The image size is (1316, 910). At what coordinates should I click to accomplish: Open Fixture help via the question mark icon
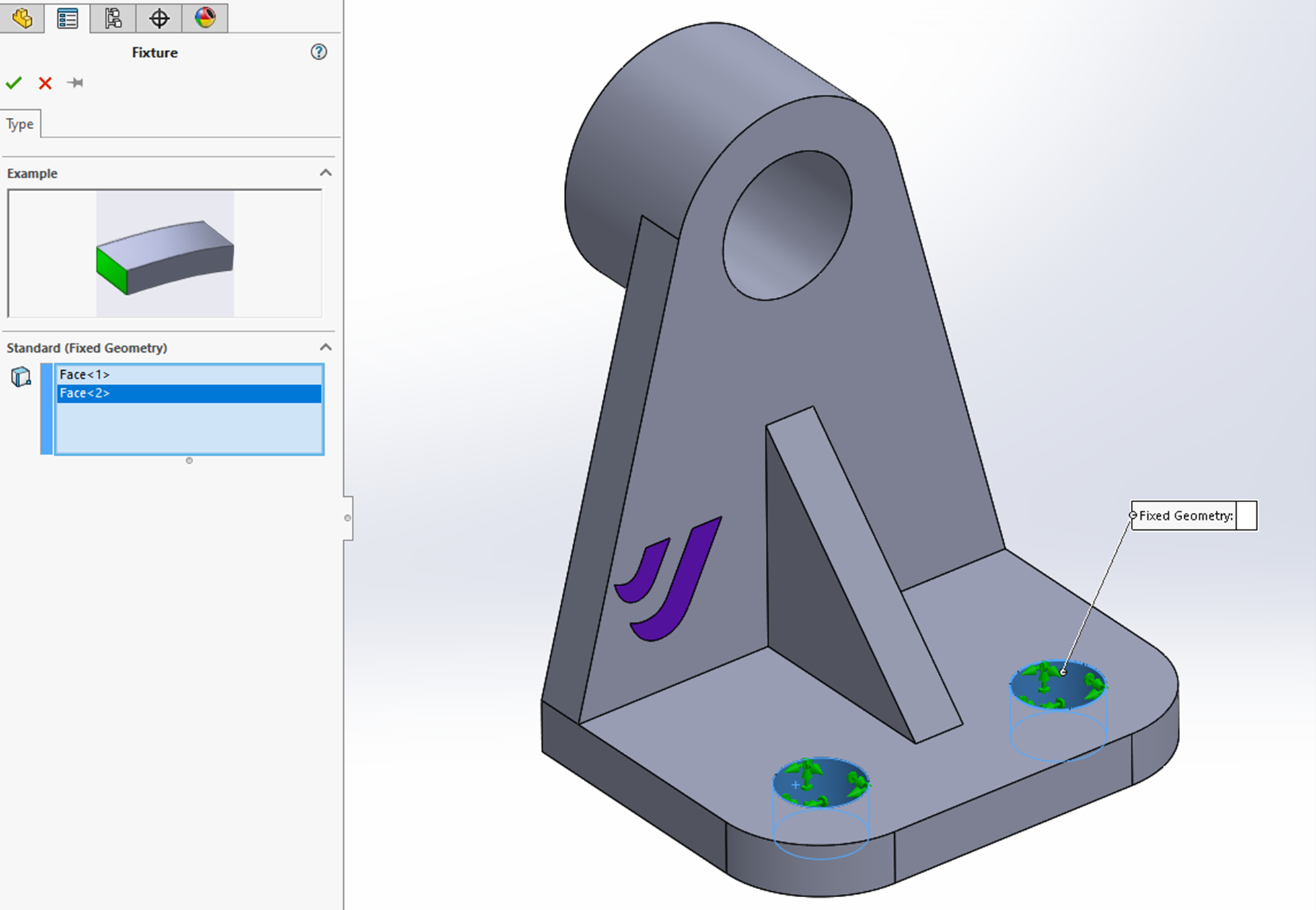coord(320,52)
